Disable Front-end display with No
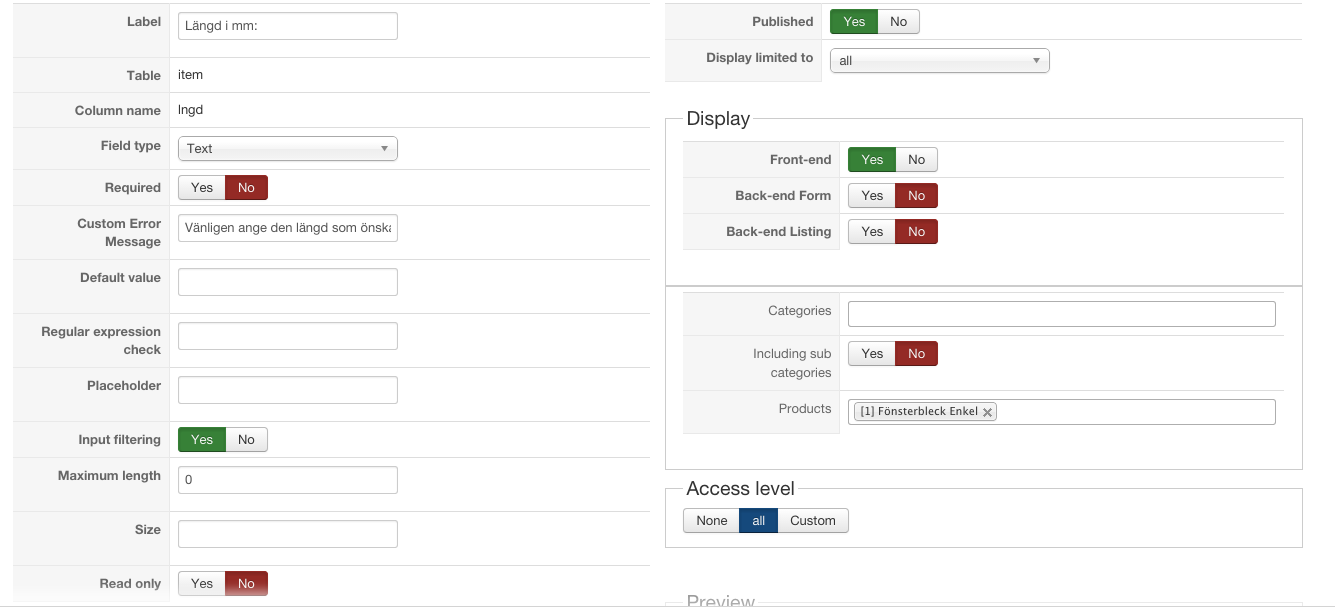This screenshot has height=607, width=1335. coord(916,160)
